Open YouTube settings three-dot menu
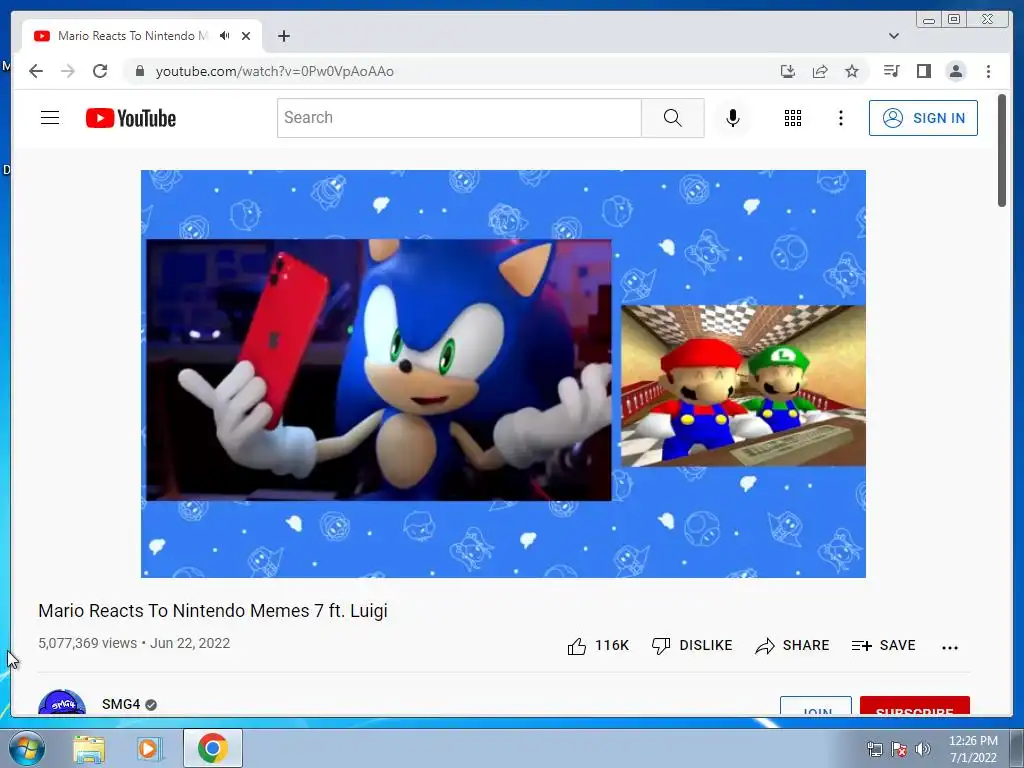The height and width of the screenshot is (768, 1024). click(x=840, y=118)
